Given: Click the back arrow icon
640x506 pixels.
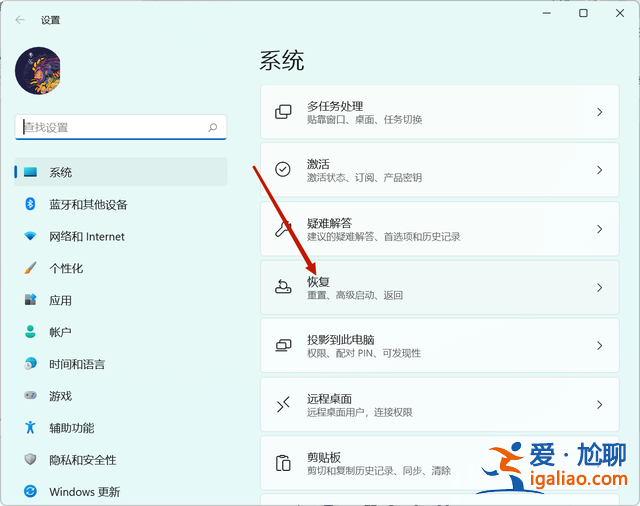Looking at the screenshot, I should click(20, 20).
